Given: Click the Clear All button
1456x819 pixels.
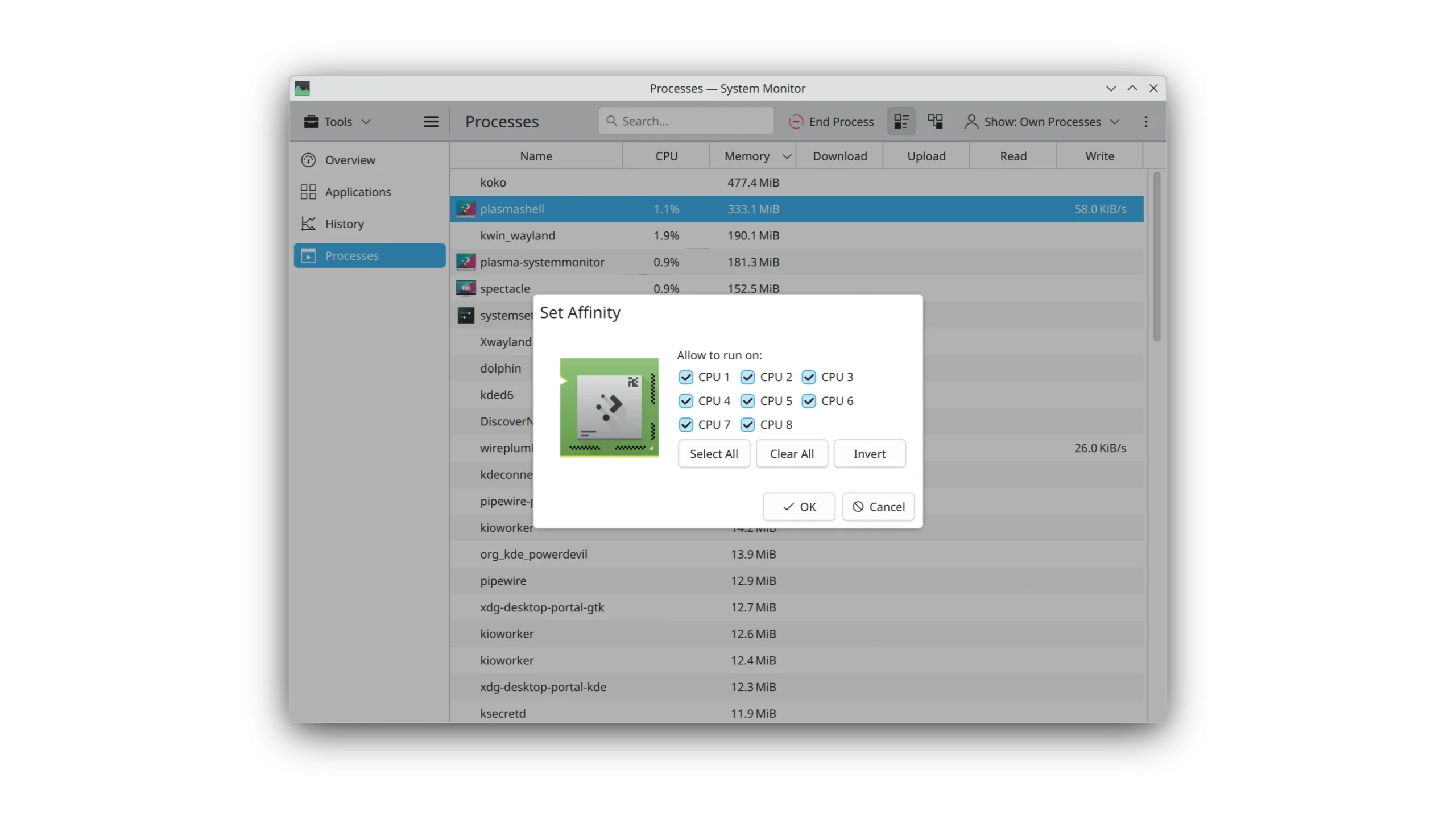Looking at the screenshot, I should pos(792,454).
